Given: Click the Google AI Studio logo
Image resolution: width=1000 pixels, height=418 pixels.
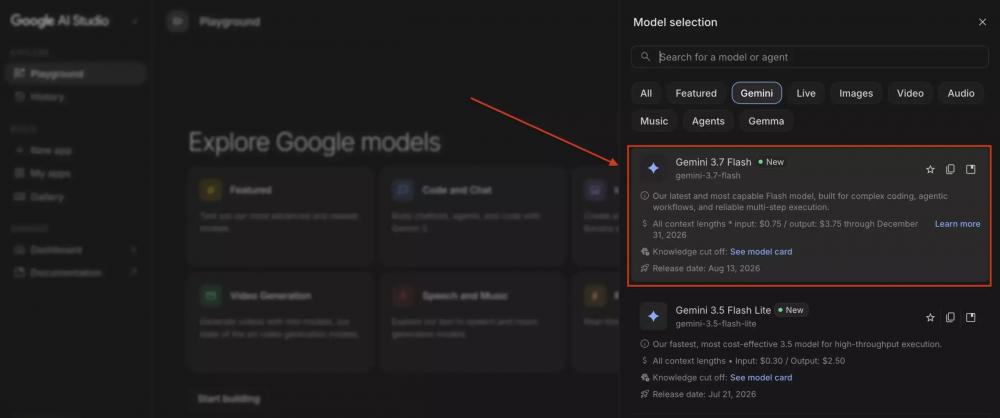Looking at the screenshot, I should click(x=59, y=21).
